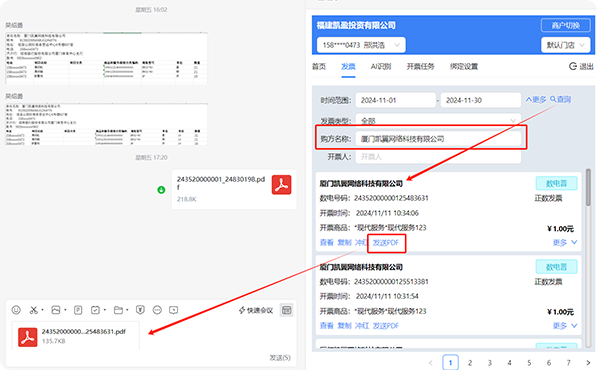Expand 更多 on invoice ending 25513381

[x=565, y=326]
